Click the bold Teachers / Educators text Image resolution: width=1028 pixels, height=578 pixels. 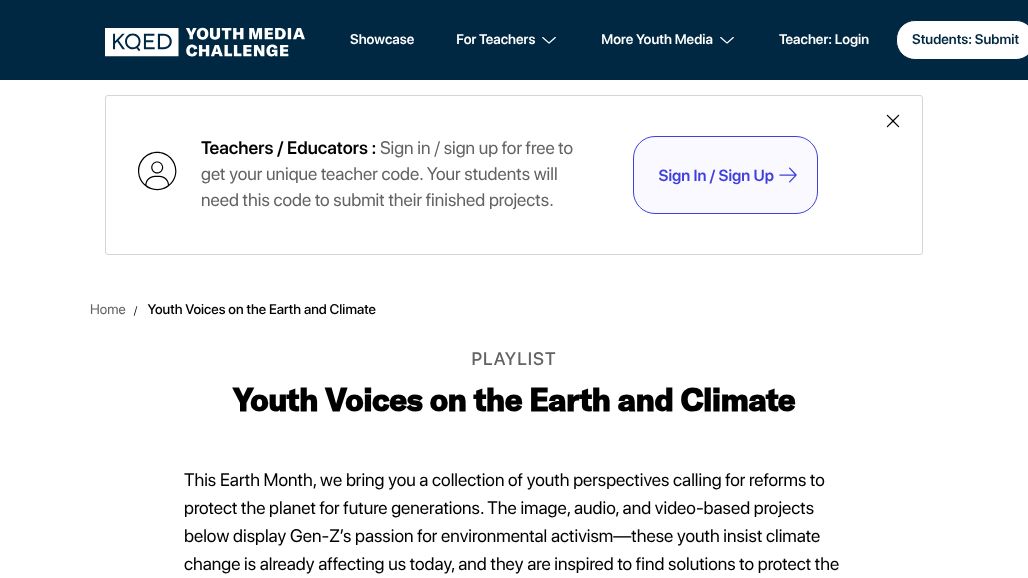(288, 148)
